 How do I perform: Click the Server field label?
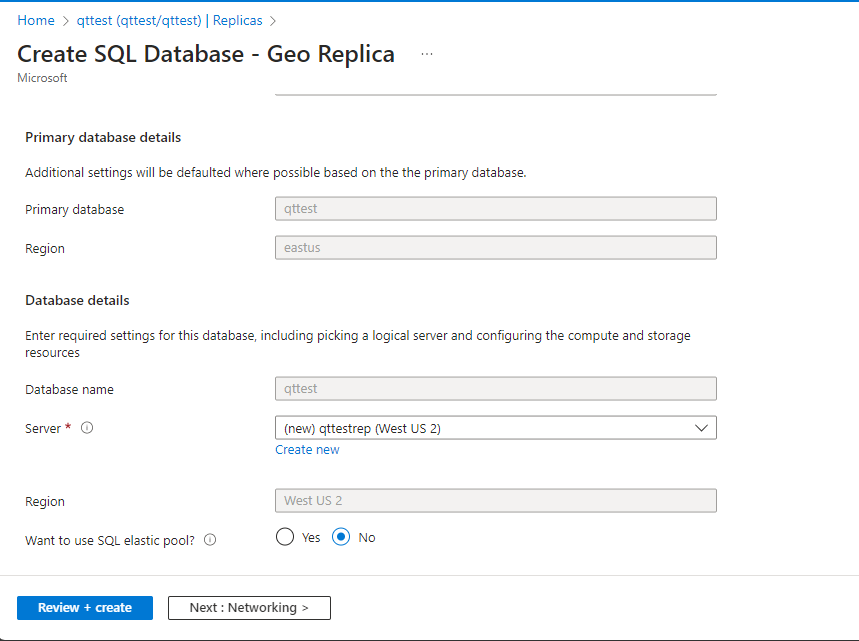click(x=43, y=428)
